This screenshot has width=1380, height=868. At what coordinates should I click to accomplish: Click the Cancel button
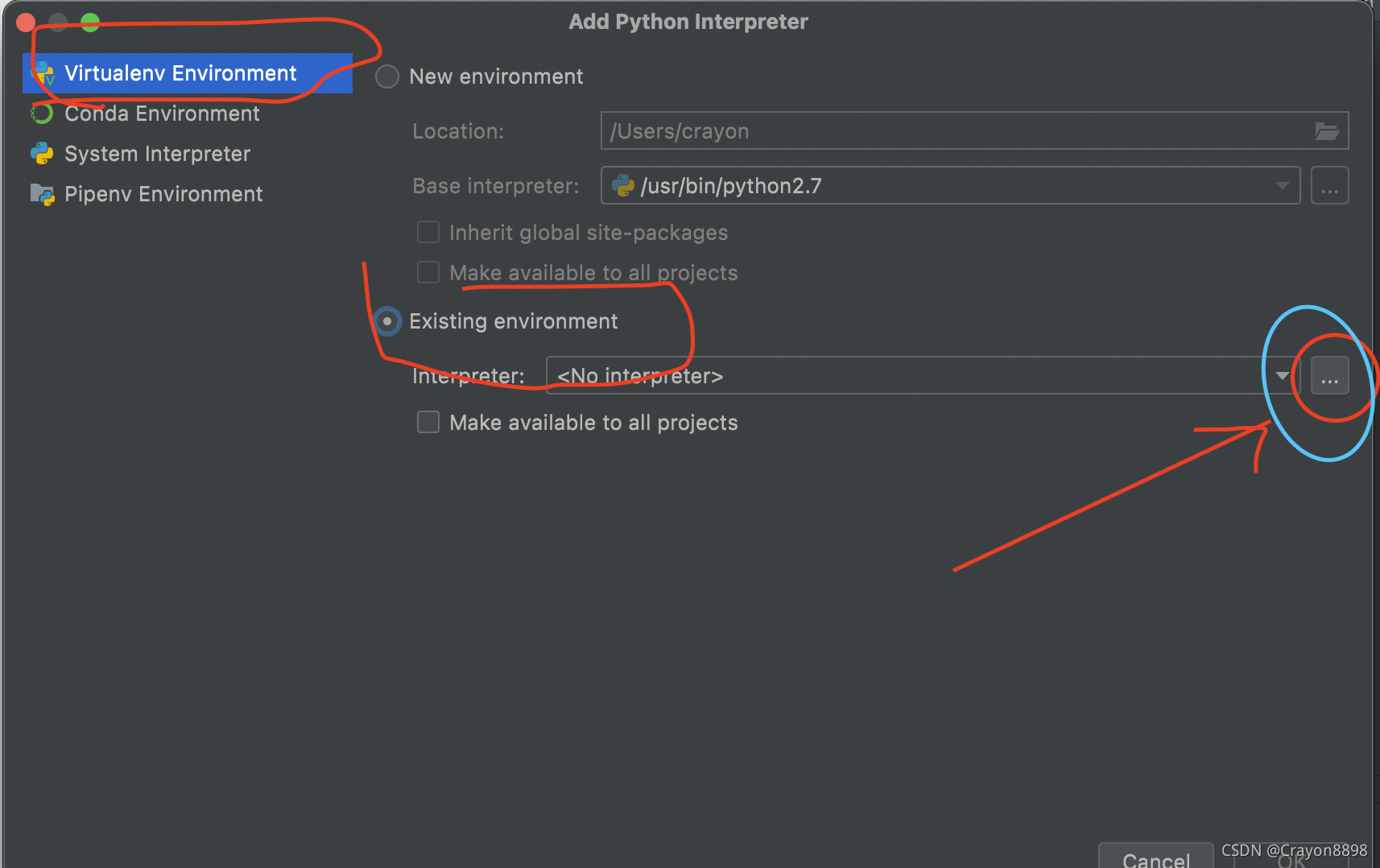point(1155,858)
